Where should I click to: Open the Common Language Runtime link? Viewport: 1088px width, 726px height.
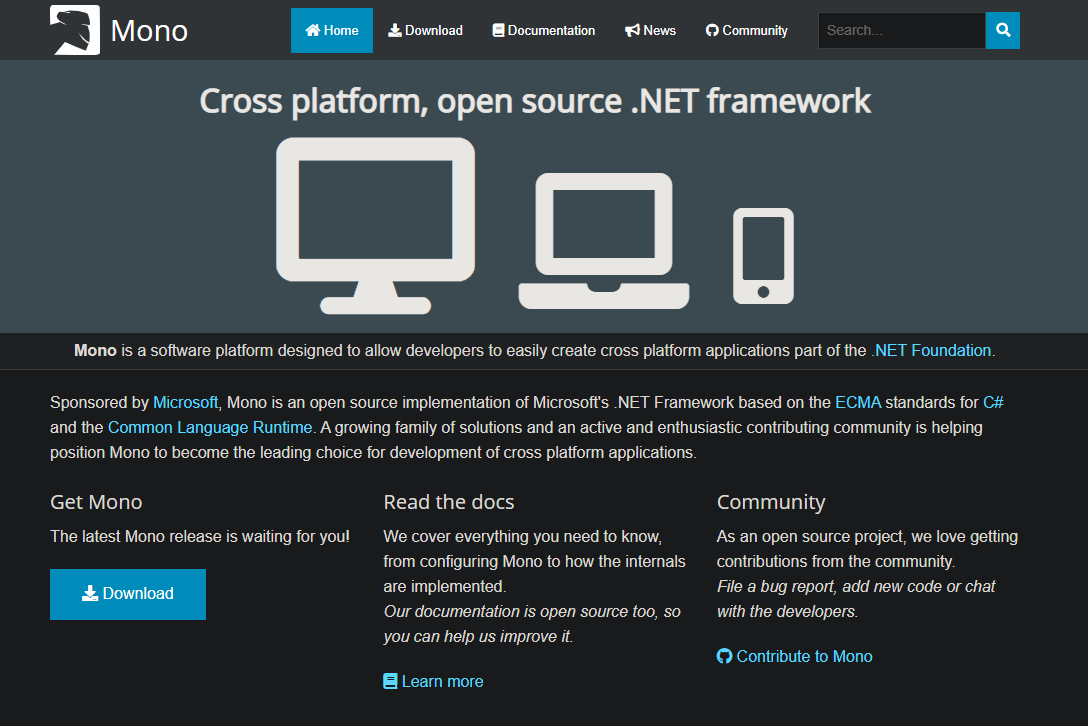coord(210,428)
